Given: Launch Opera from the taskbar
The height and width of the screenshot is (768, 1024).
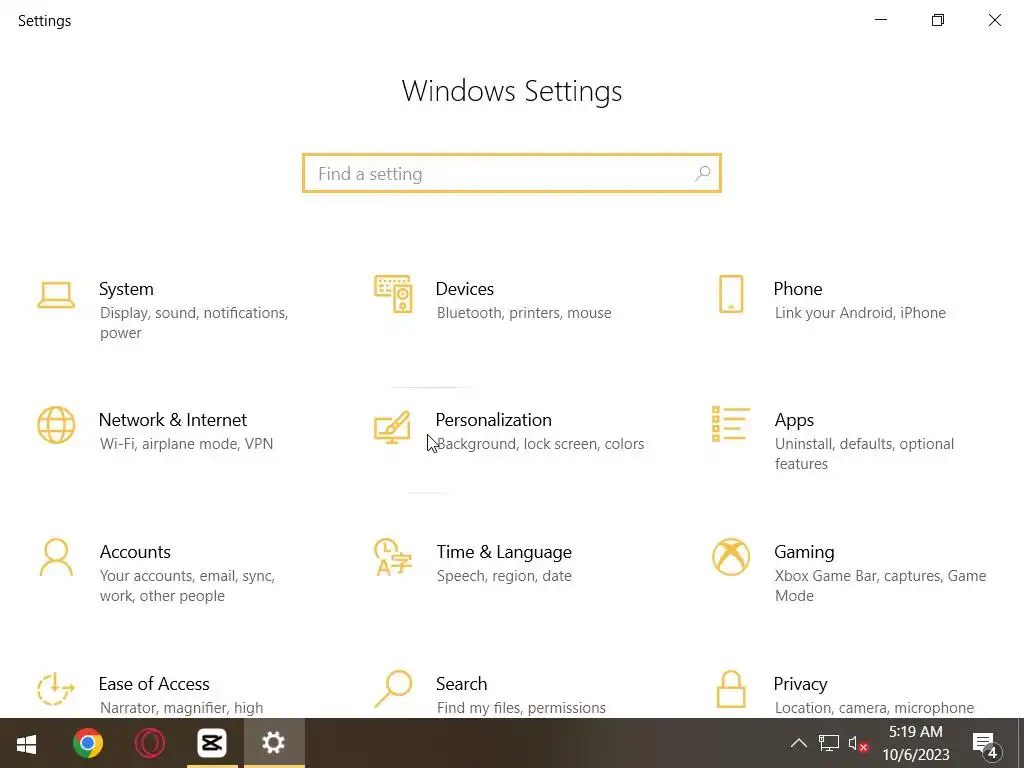Looking at the screenshot, I should point(150,743).
